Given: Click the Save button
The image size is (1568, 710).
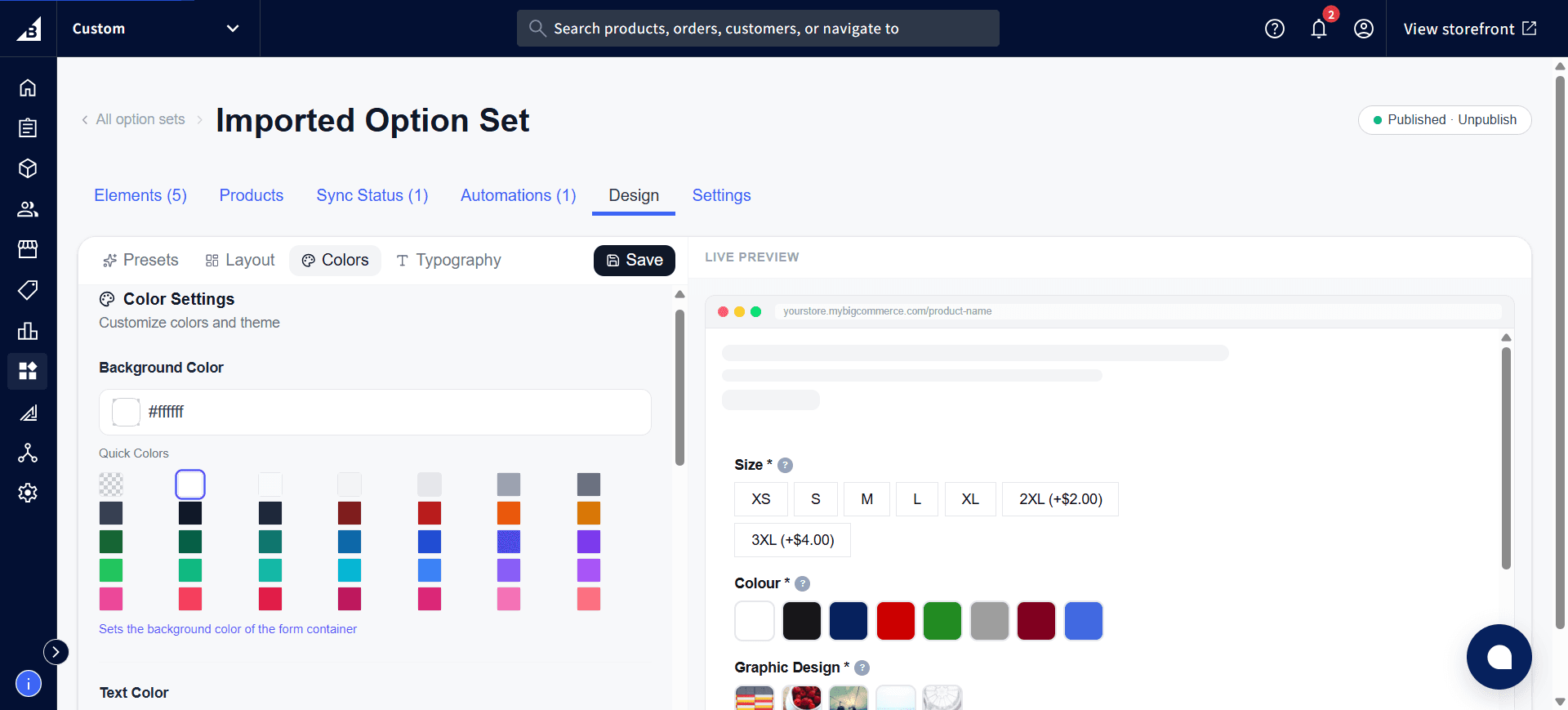Looking at the screenshot, I should pyautogui.click(x=635, y=260).
